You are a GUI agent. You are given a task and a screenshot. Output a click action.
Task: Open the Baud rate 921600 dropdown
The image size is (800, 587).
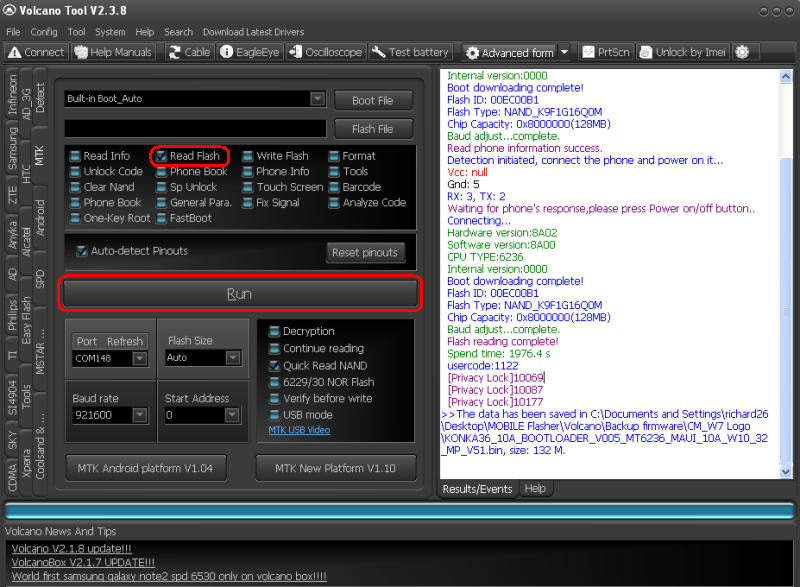[x=140, y=414]
